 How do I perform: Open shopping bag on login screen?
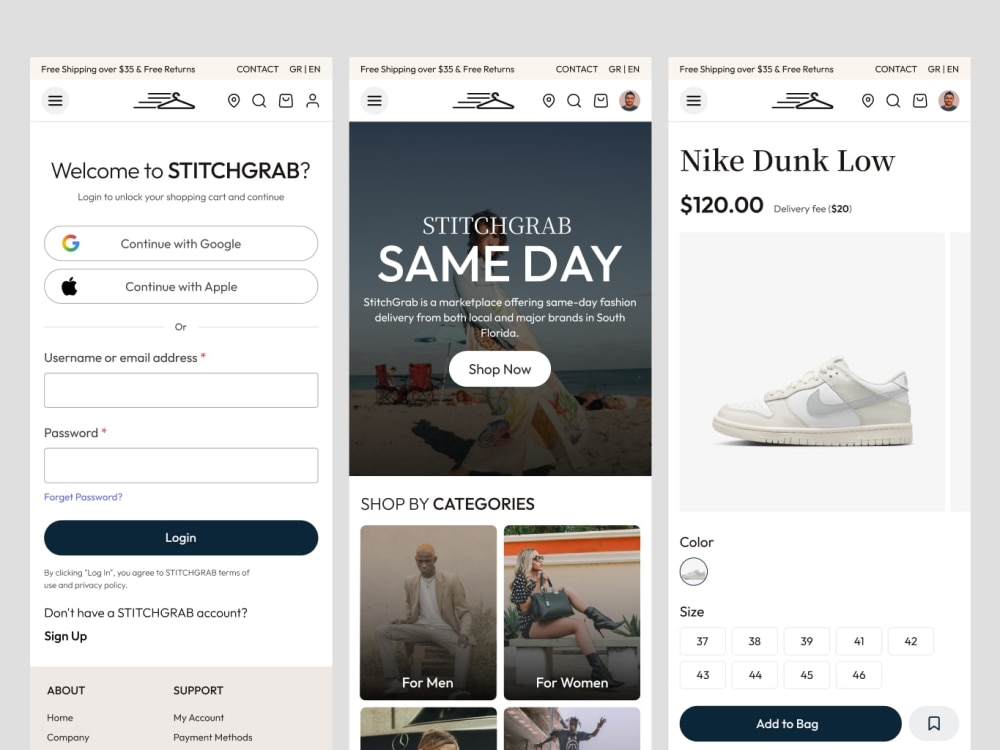point(286,101)
